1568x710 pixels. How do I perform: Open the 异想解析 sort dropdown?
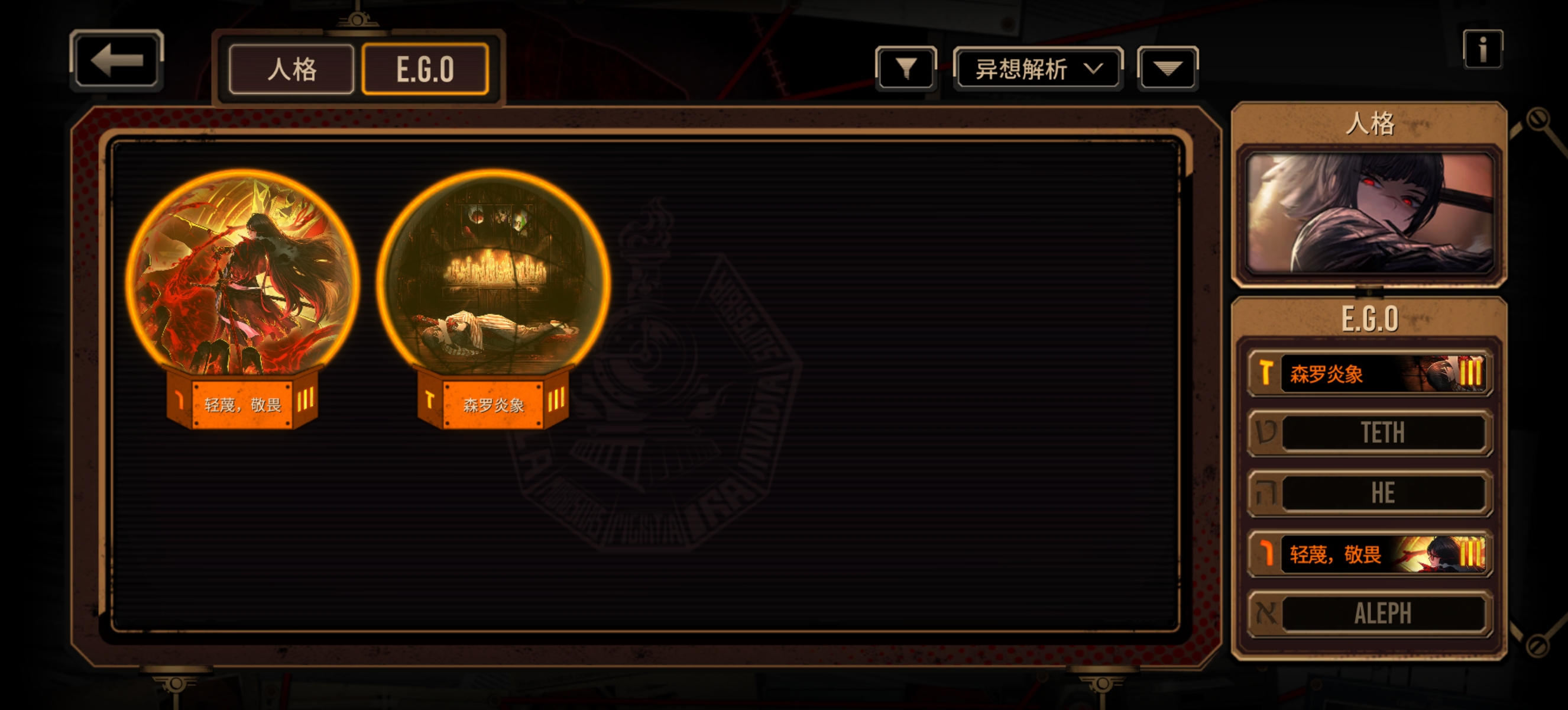click(x=1038, y=68)
